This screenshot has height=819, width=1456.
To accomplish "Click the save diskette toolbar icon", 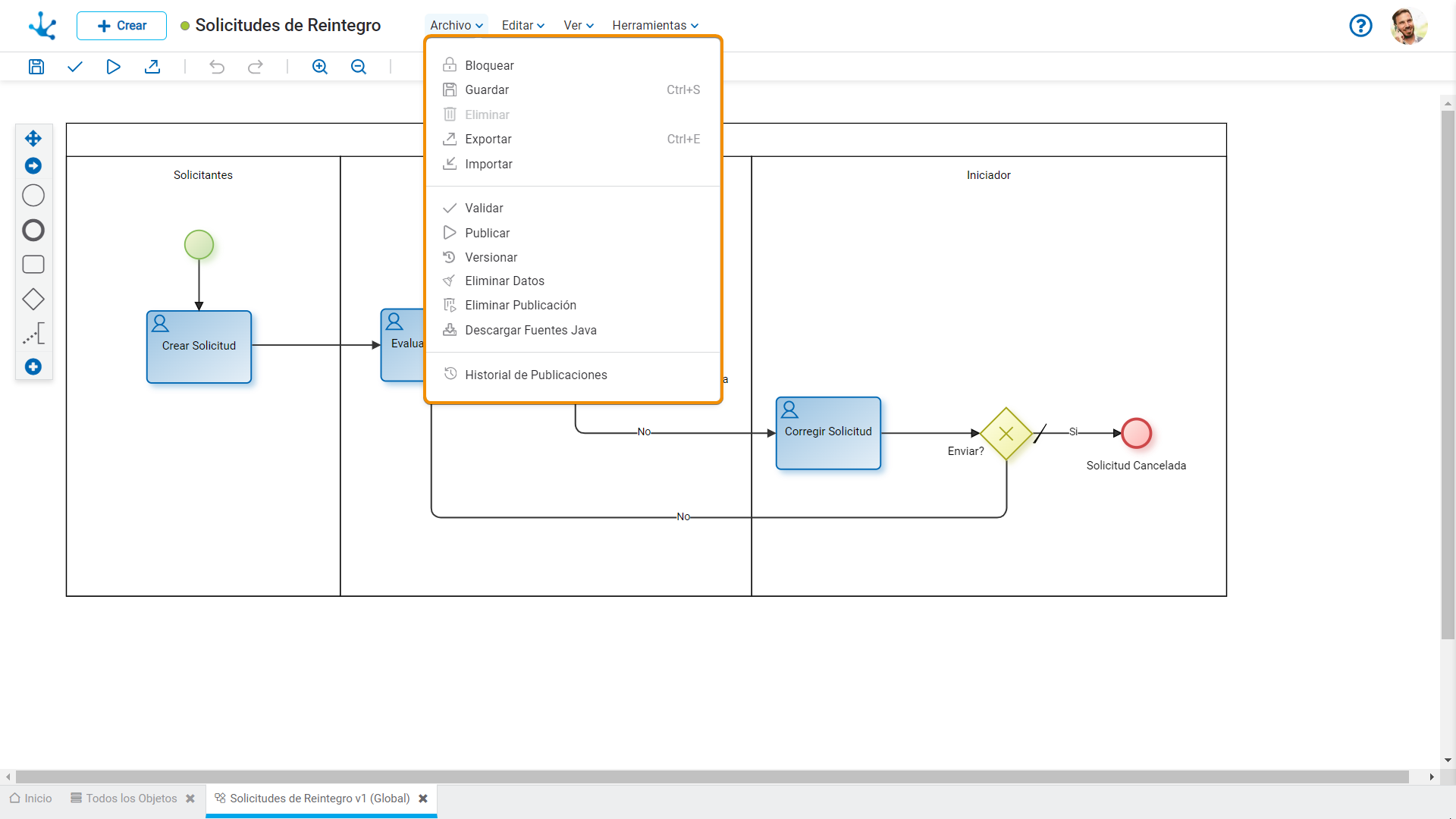I will (36, 67).
